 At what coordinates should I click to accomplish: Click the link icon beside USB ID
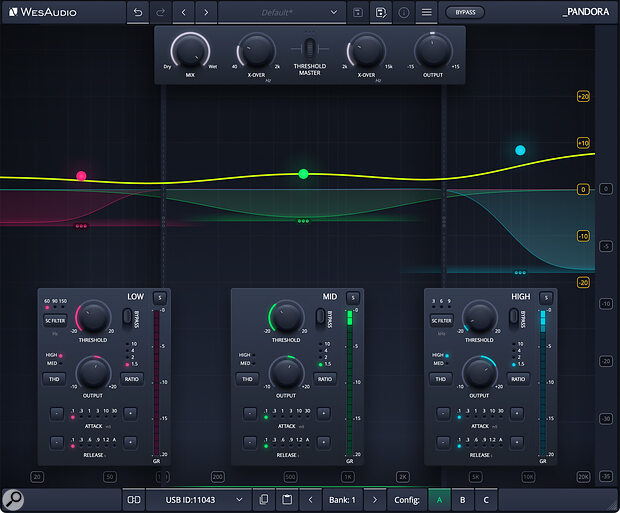click(134, 500)
